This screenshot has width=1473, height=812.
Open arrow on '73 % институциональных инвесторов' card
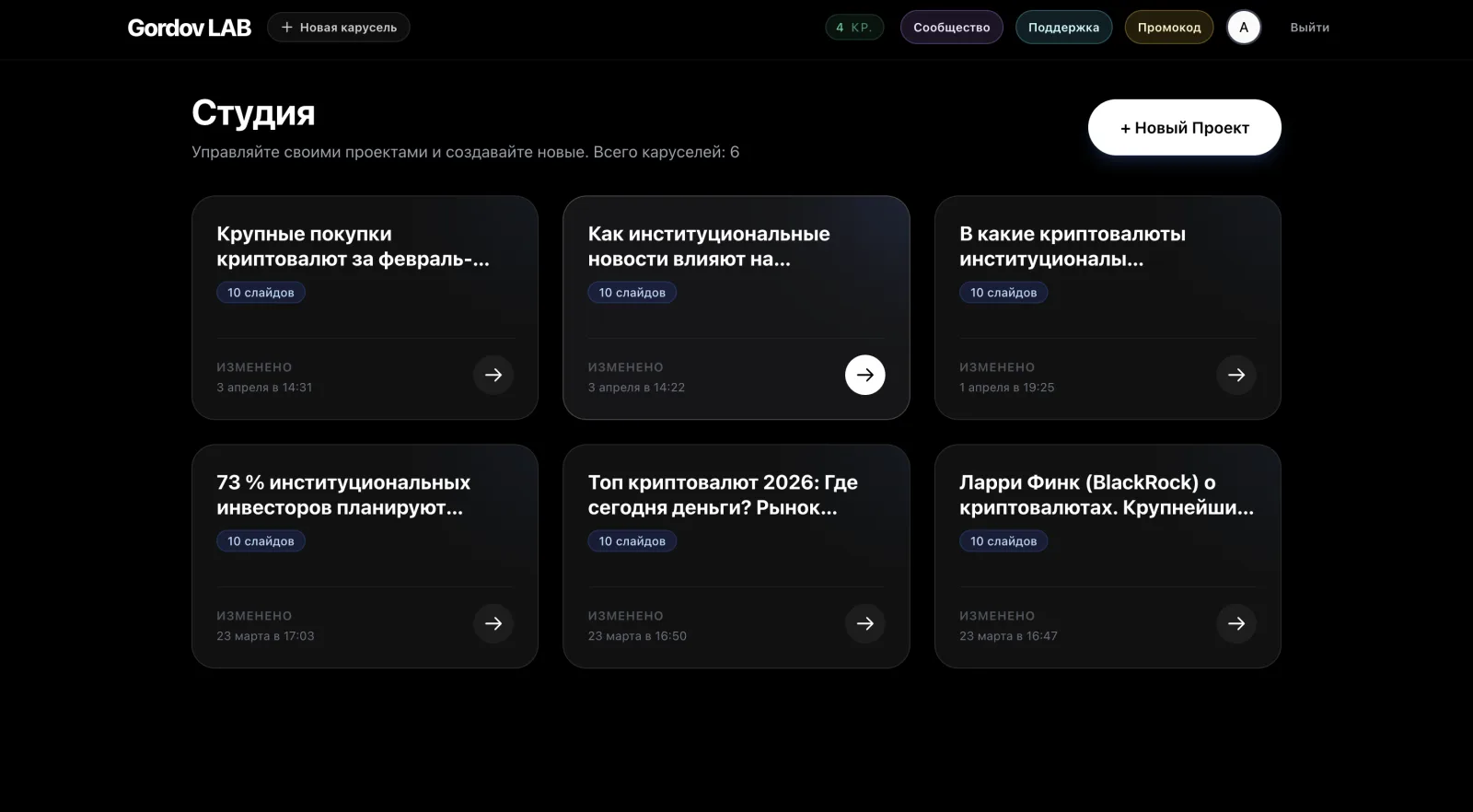[493, 623]
